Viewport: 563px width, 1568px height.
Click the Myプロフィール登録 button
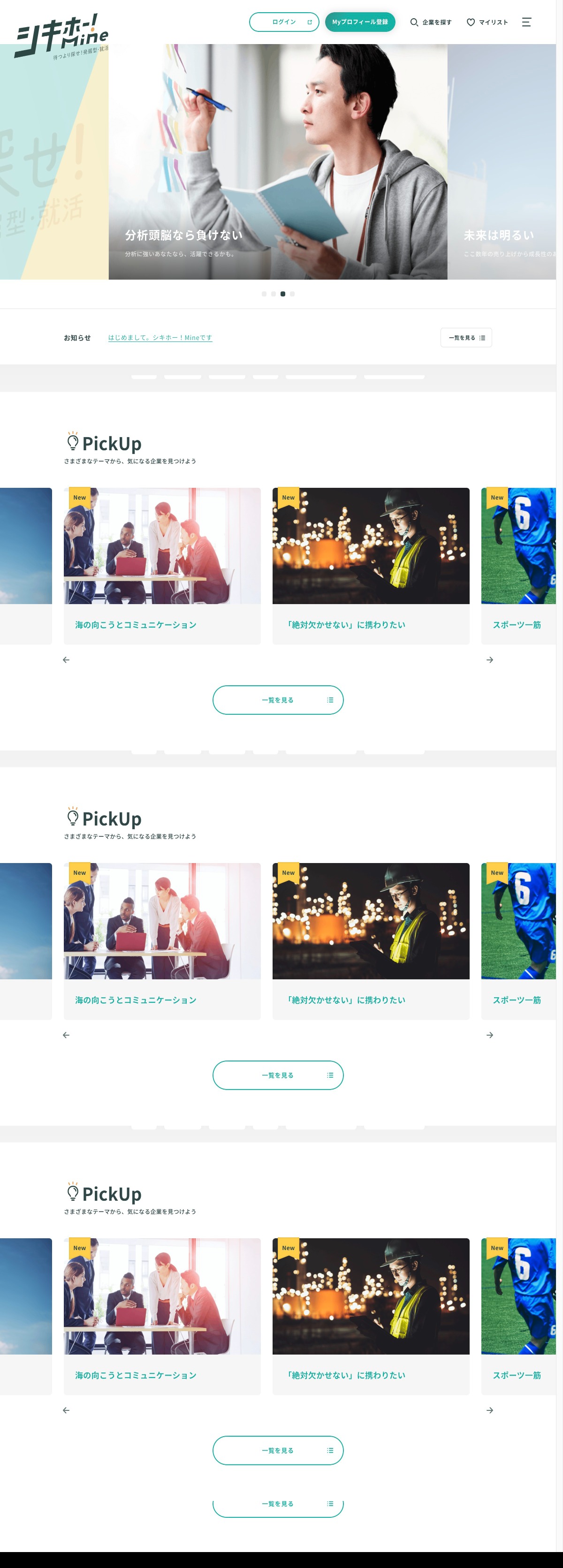click(x=360, y=22)
